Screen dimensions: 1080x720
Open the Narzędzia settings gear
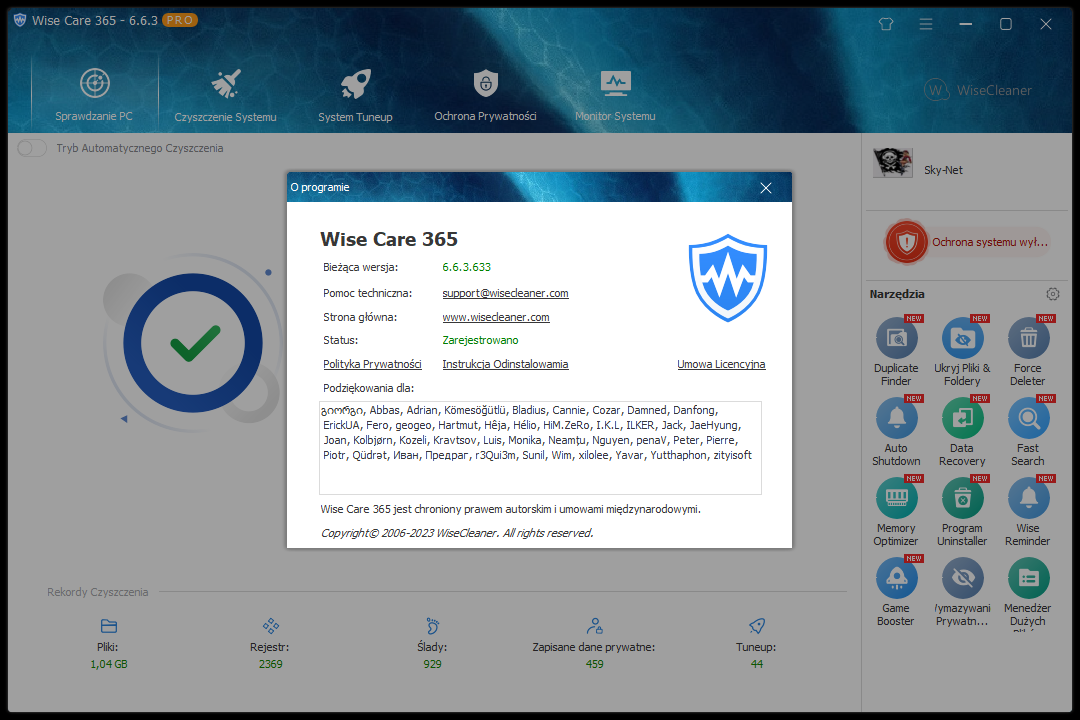1052,294
